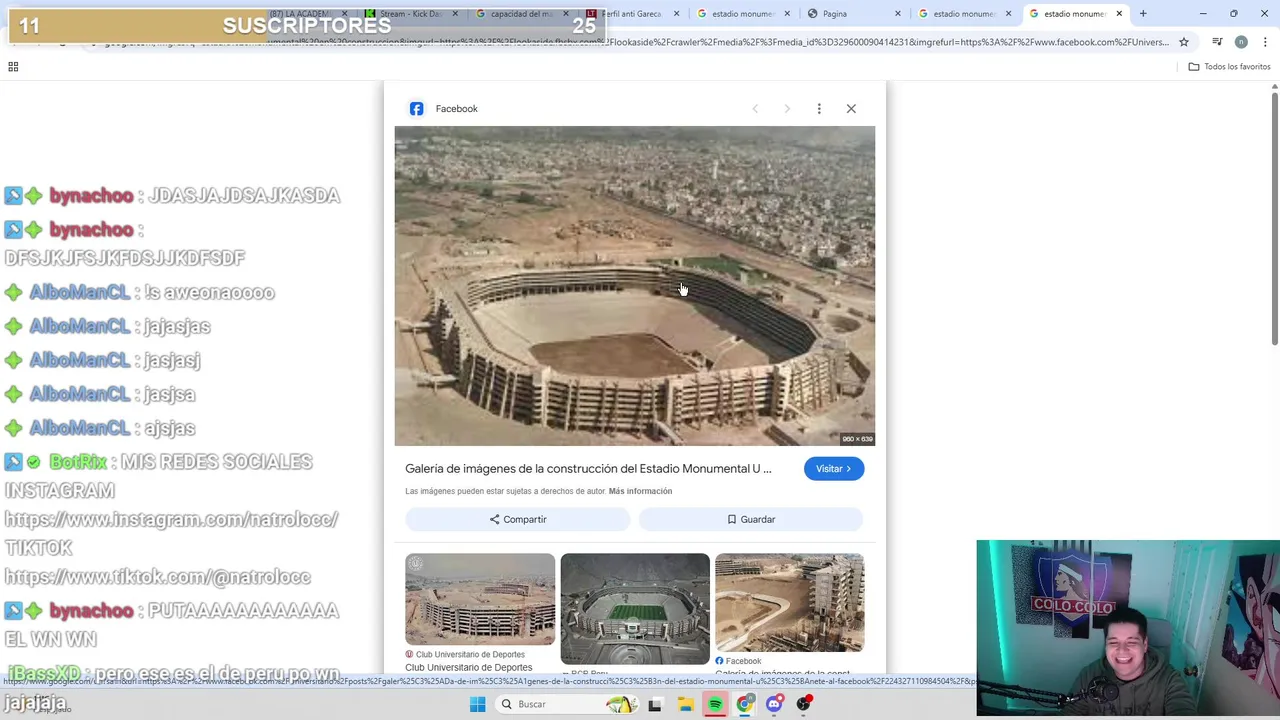Switch to the Stream - Kick Dashboard tab
The width and height of the screenshot is (1280, 720).
click(x=410, y=14)
